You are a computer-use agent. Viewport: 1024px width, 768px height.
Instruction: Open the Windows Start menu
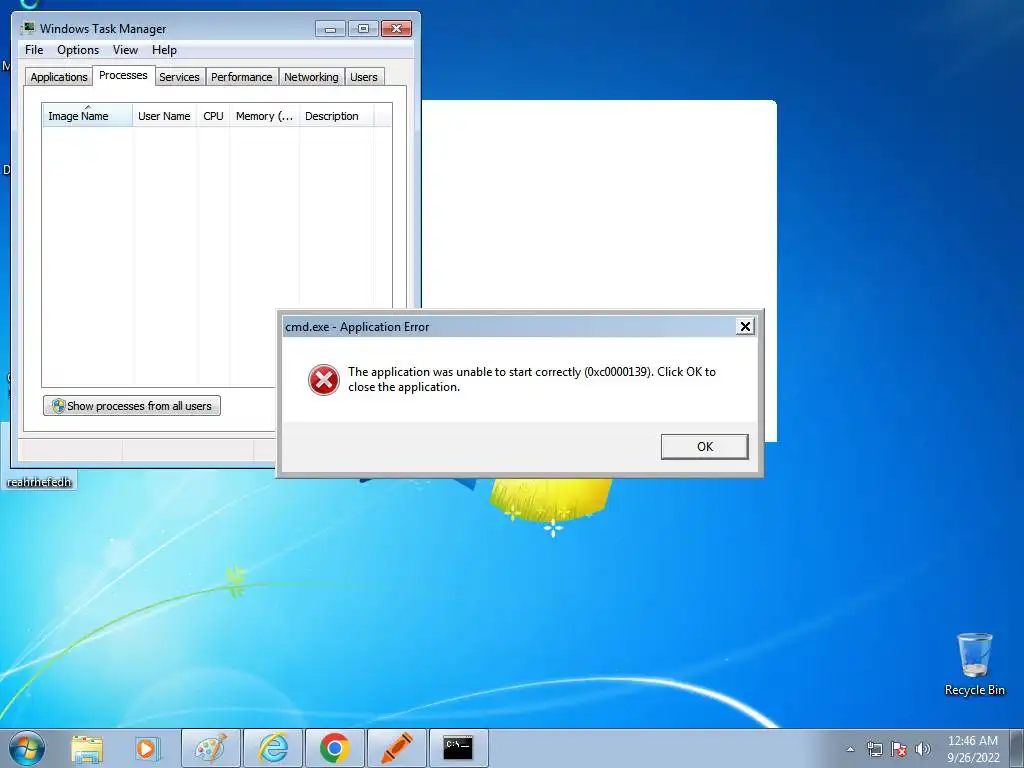[x=26, y=748]
